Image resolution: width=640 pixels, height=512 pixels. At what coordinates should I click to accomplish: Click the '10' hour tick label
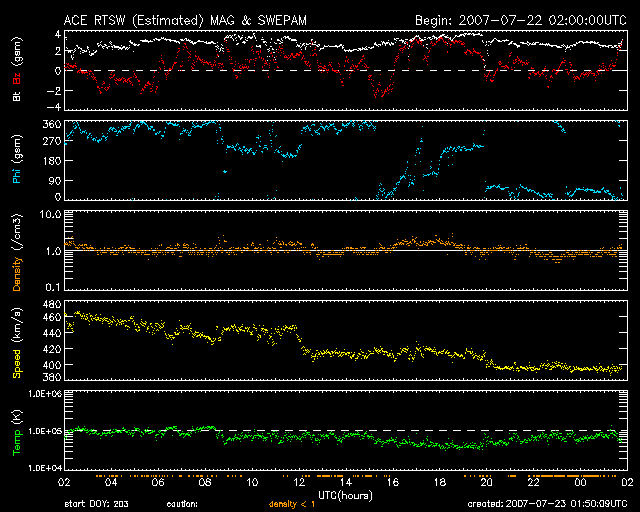pyautogui.click(x=252, y=482)
